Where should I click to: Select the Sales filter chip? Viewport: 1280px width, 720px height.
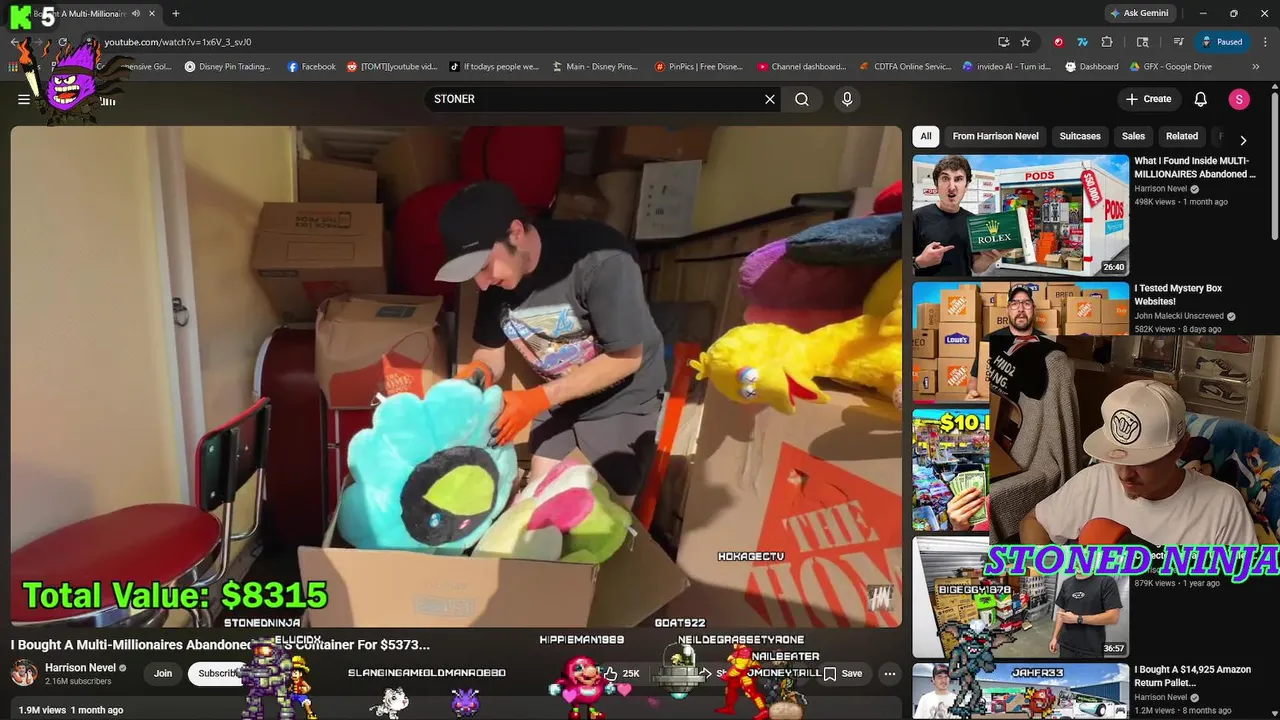pyautogui.click(x=1133, y=136)
